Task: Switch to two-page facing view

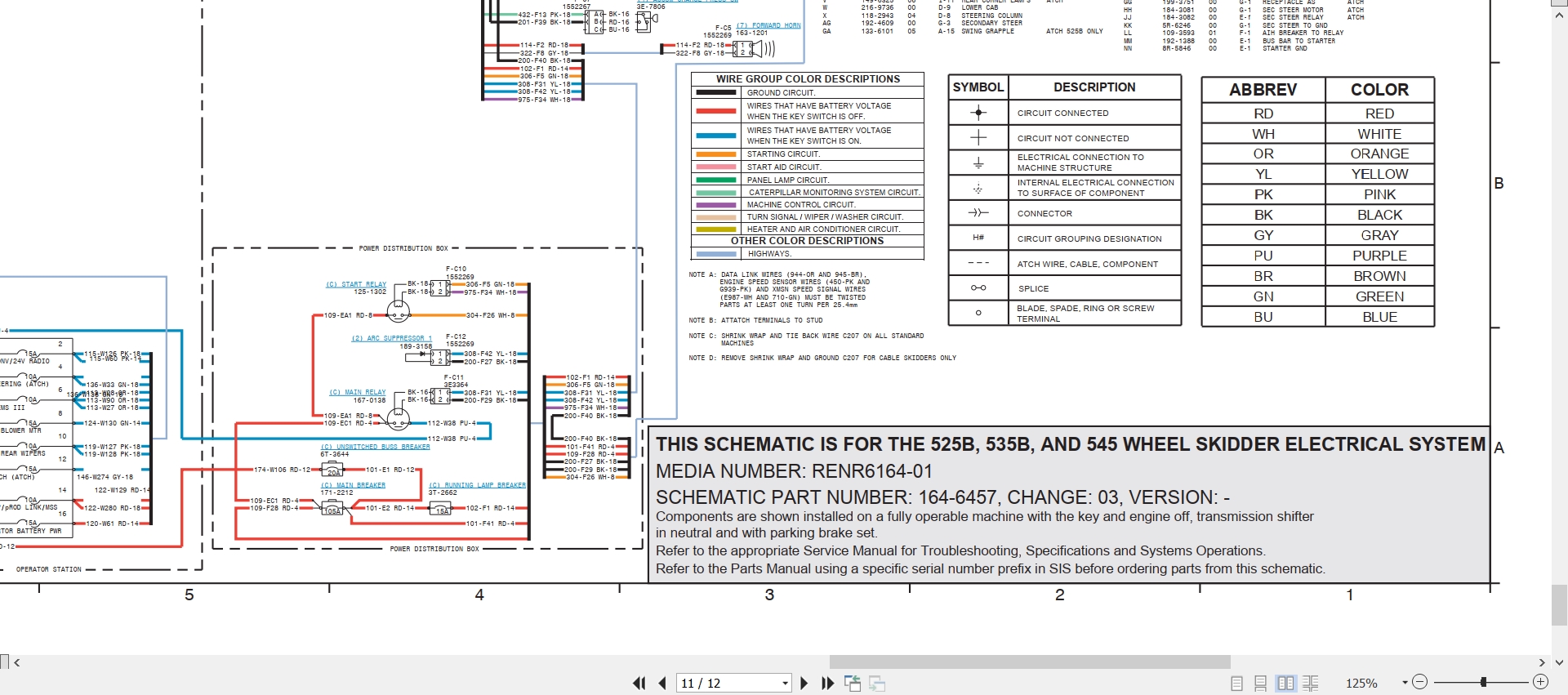Action: point(1286,684)
